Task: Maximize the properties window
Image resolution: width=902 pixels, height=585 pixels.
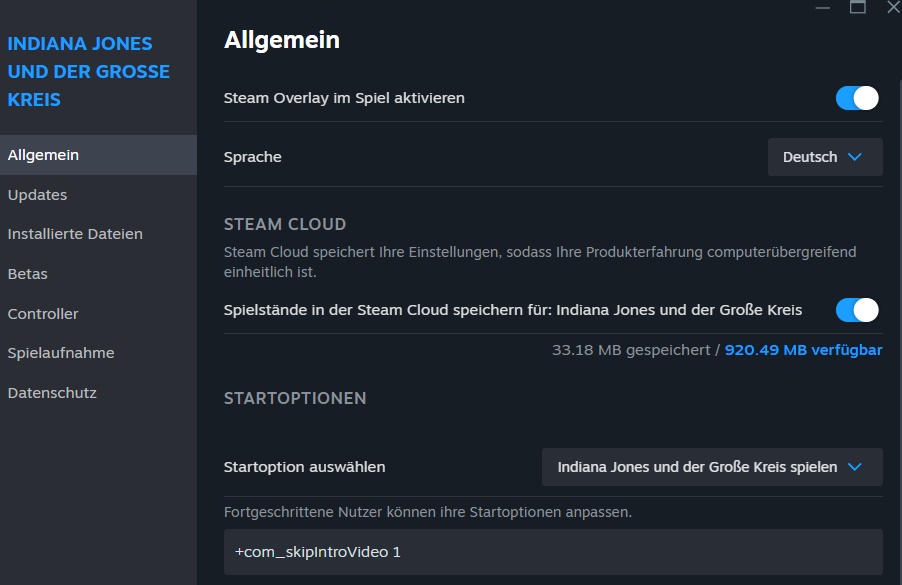Action: (x=858, y=7)
